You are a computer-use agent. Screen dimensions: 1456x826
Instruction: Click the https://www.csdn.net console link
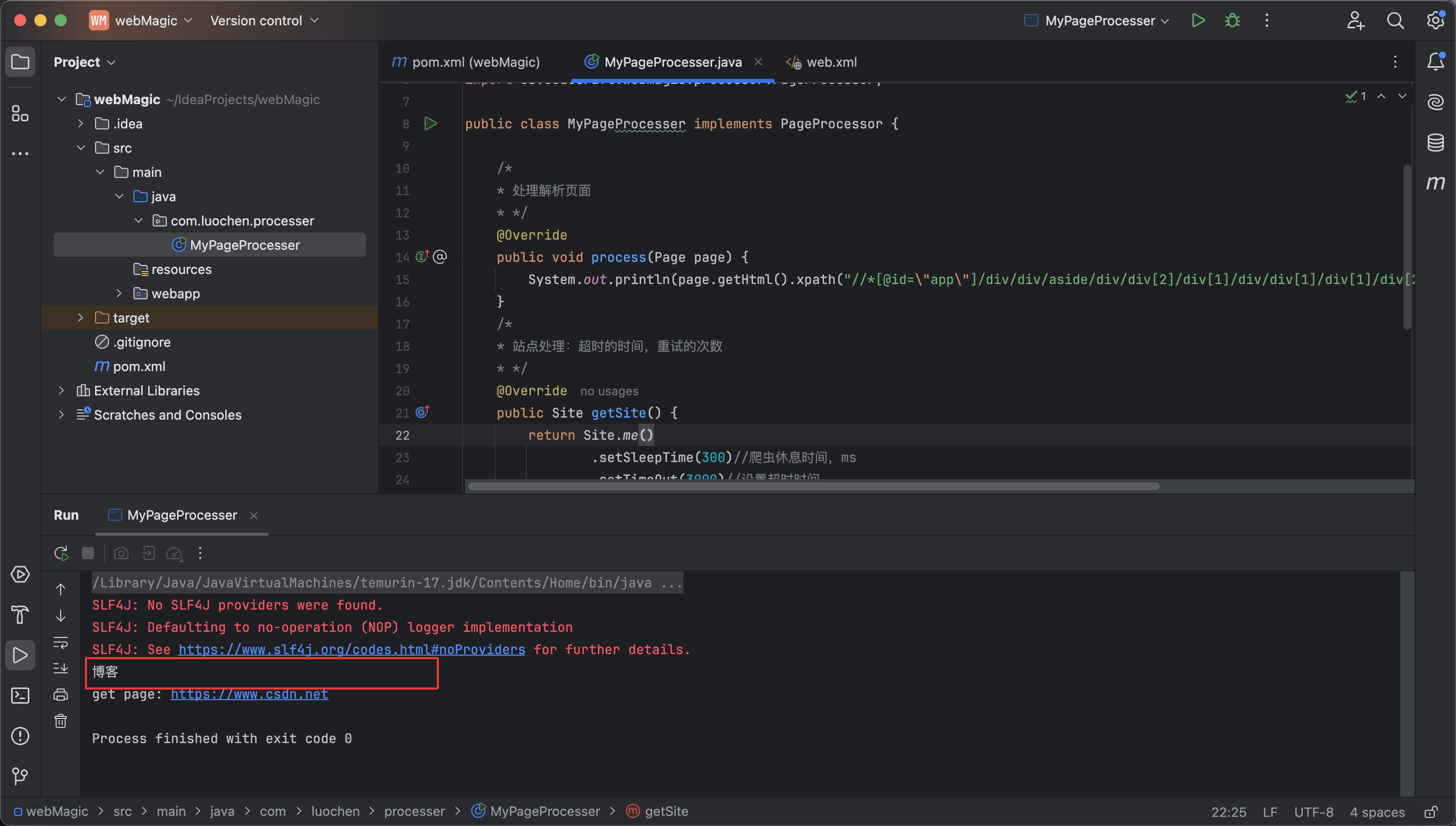point(250,695)
